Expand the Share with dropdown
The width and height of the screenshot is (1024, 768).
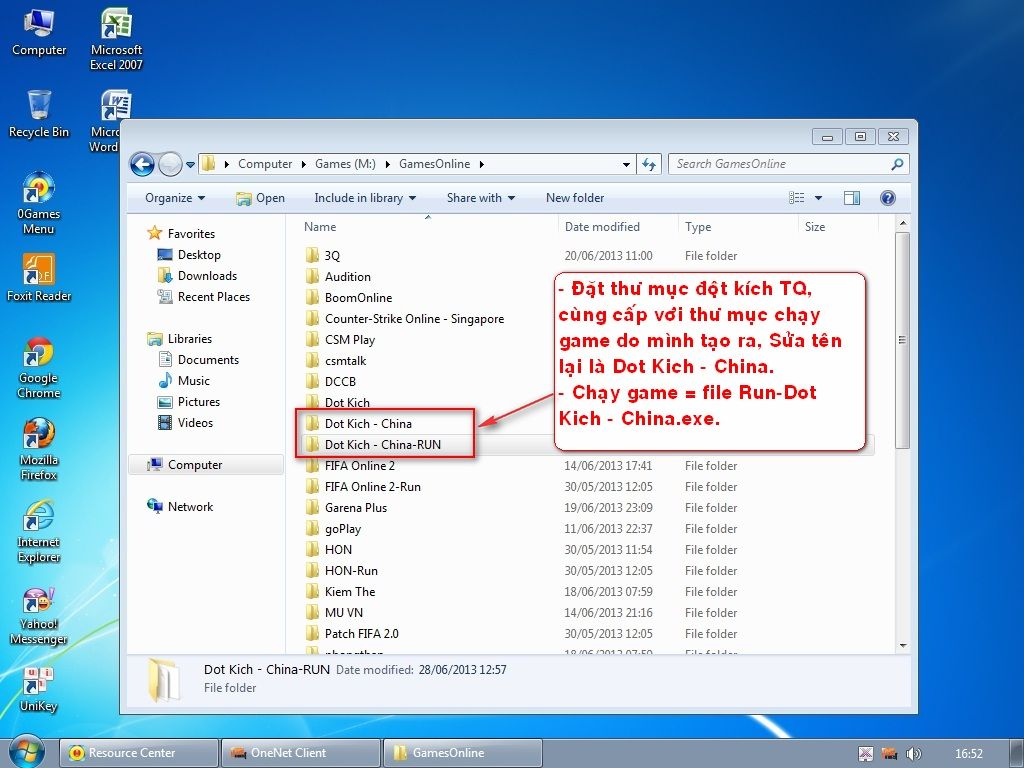click(480, 198)
